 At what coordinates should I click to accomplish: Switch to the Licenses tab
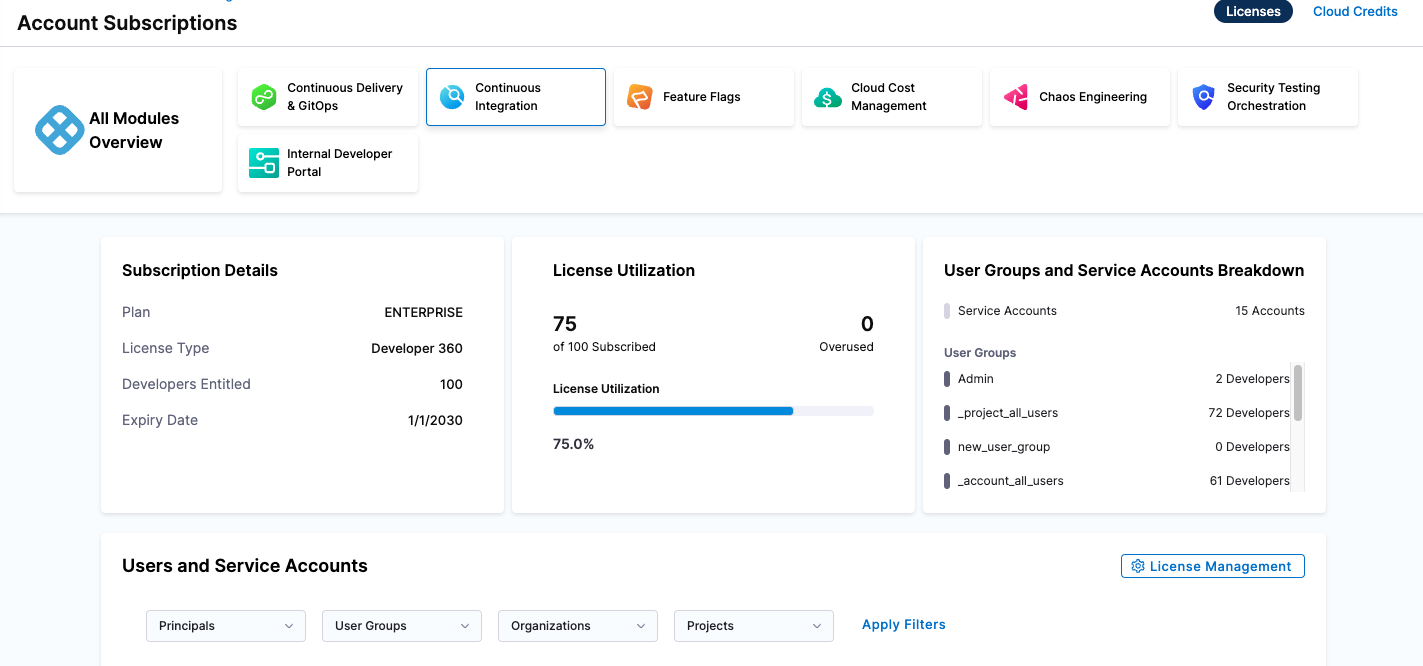(1253, 12)
